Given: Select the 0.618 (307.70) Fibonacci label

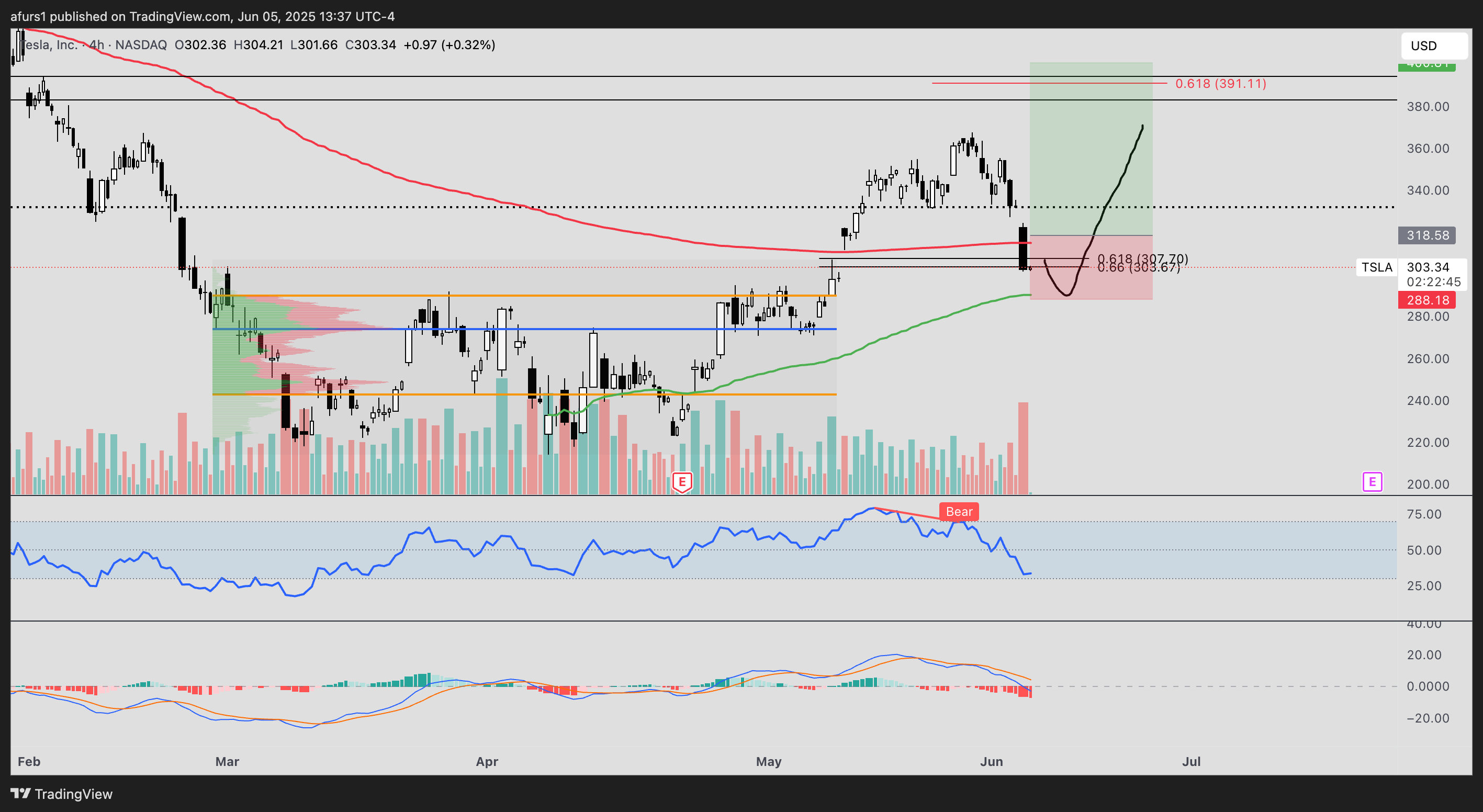Looking at the screenshot, I should coord(1143,258).
